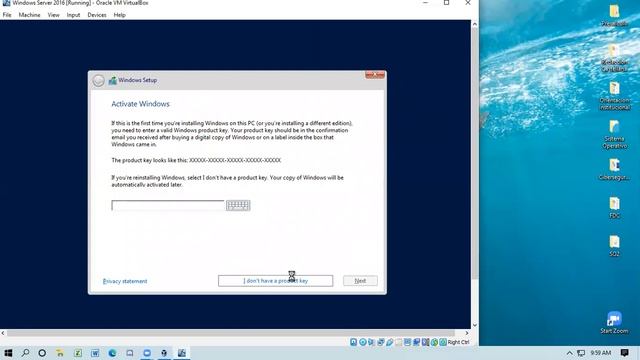The height and width of the screenshot is (360, 640).
Task: Click the mouse integration icon in VirtualBox status bar
Action: 434,342
